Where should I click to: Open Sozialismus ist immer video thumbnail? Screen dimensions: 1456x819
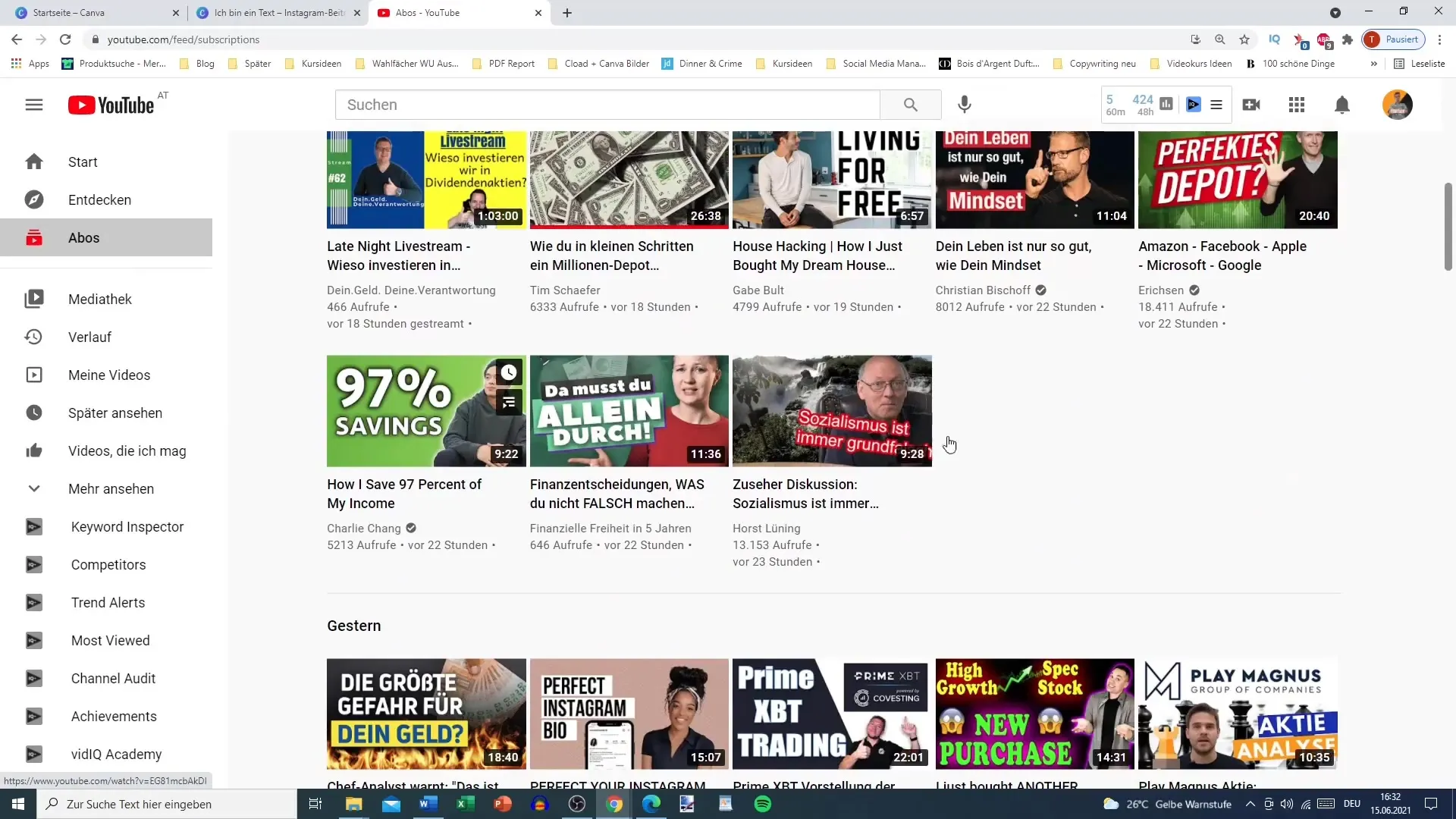click(x=832, y=411)
